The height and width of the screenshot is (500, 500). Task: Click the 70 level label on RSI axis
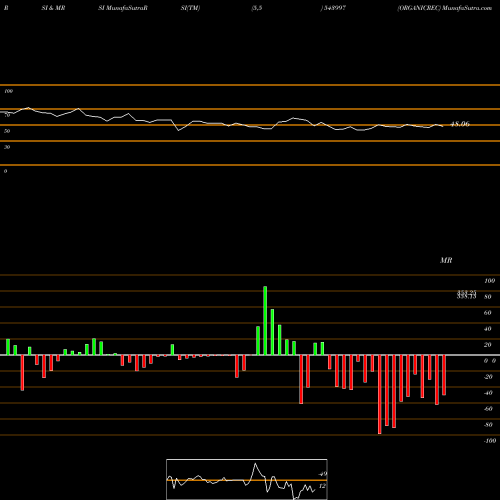tap(7, 115)
